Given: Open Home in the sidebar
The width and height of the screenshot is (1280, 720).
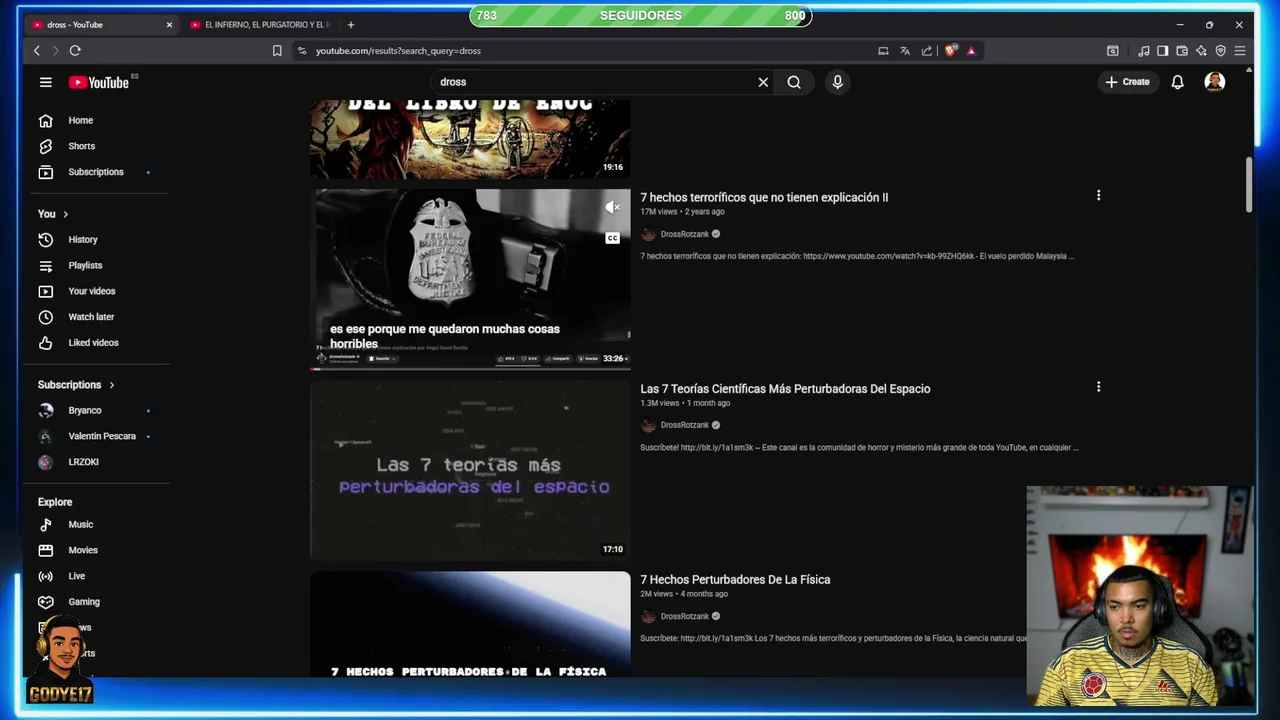Looking at the screenshot, I should click(80, 120).
